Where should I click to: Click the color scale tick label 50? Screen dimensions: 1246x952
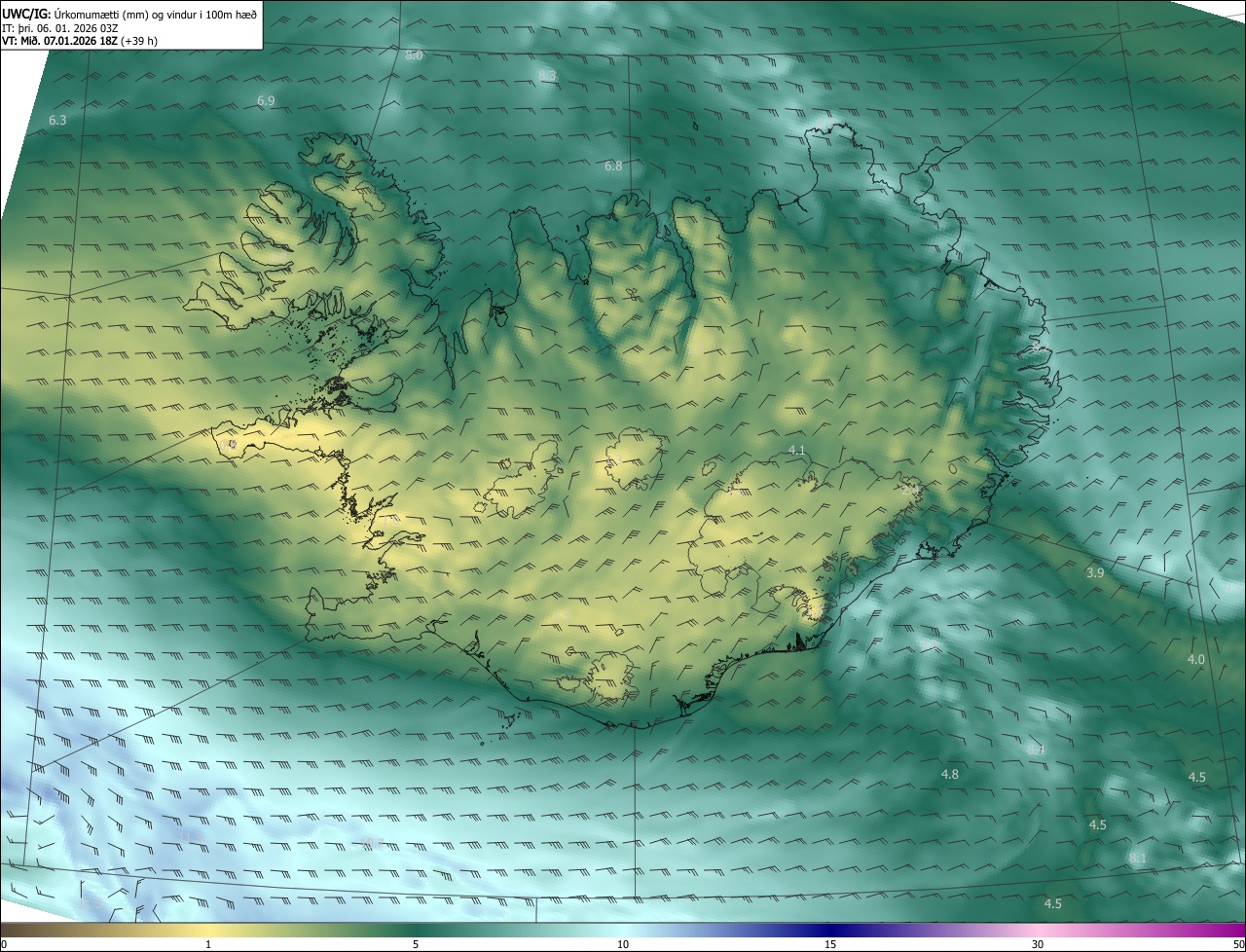(1238, 945)
